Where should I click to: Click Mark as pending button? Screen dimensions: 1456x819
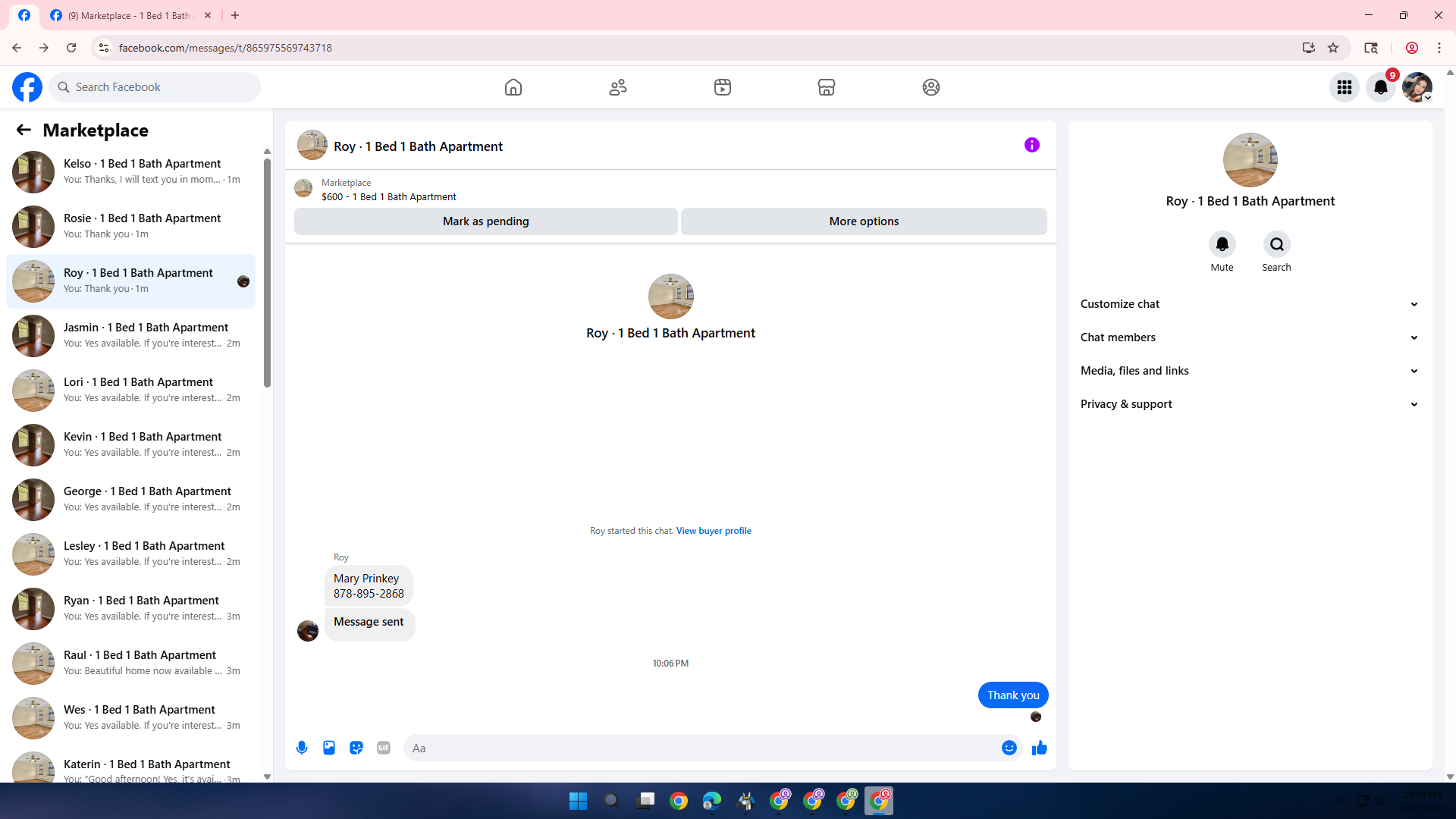[485, 221]
